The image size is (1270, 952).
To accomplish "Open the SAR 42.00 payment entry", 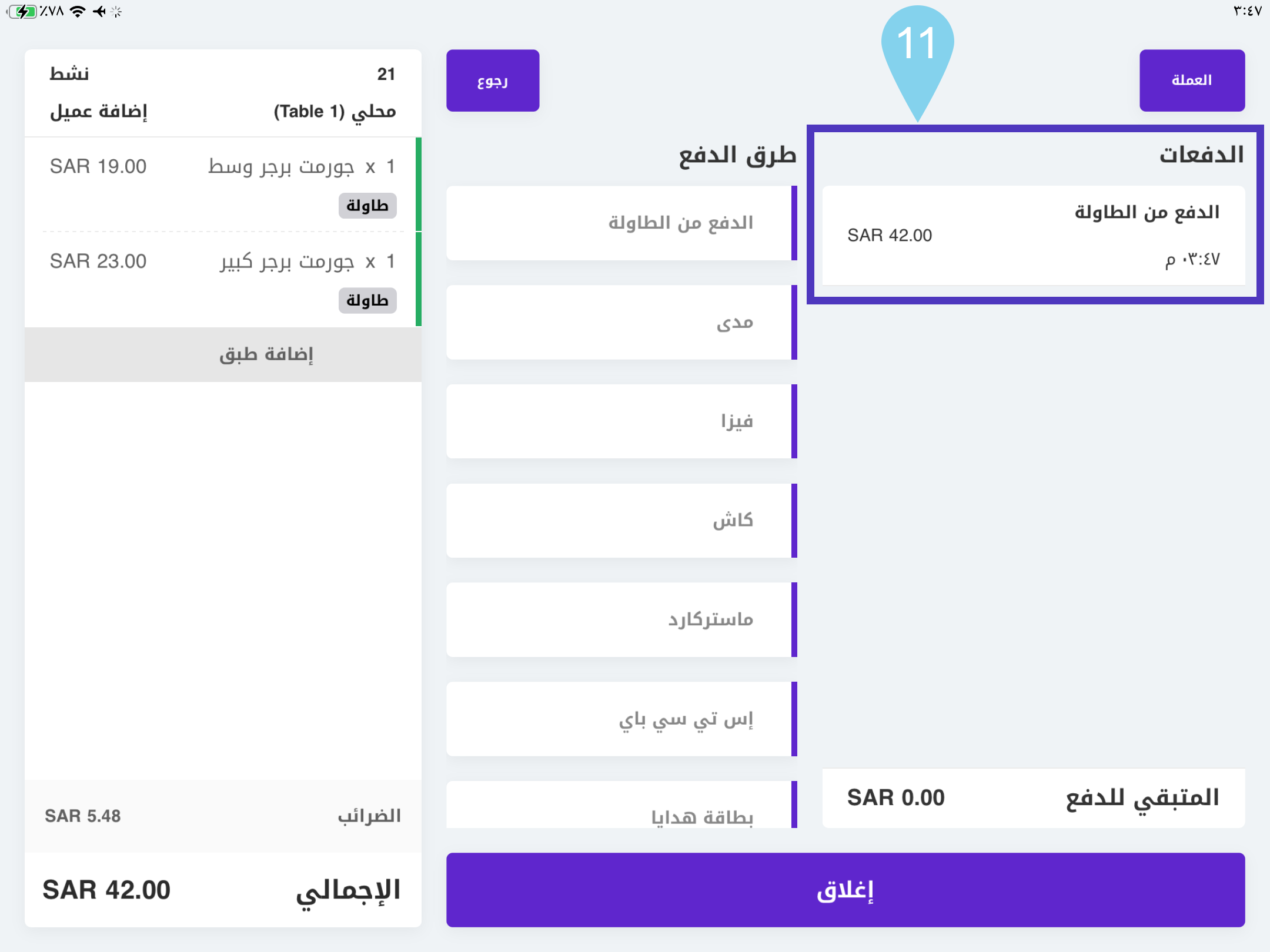I will click(1033, 236).
